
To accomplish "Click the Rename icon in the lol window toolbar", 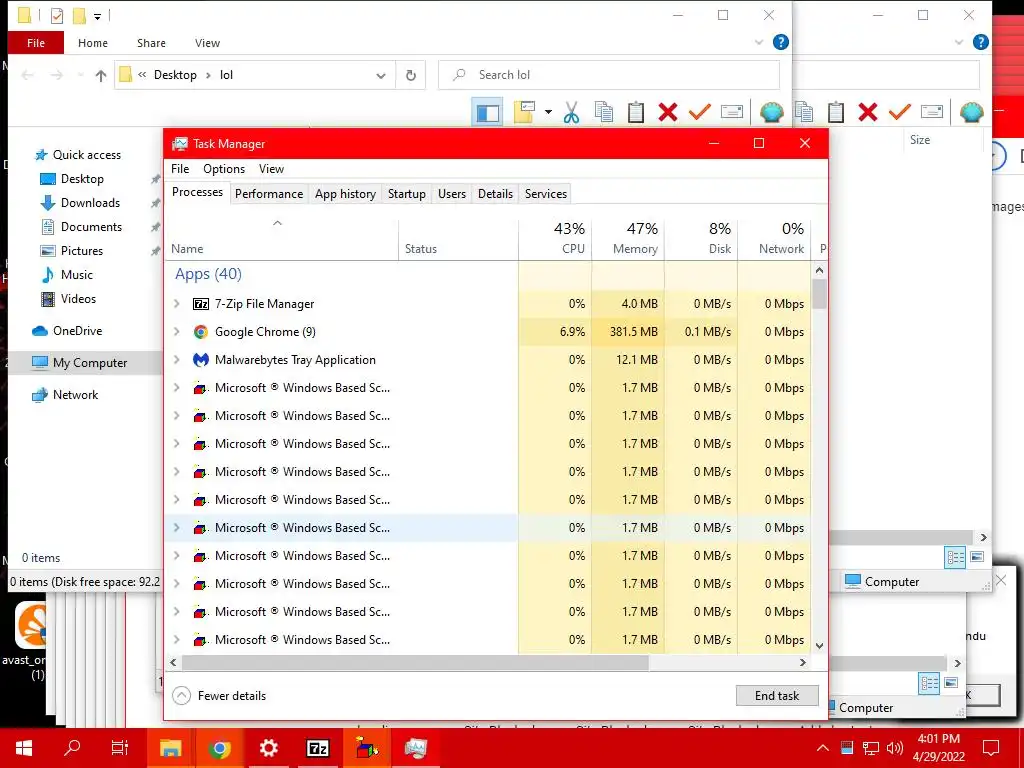I will (x=731, y=112).
